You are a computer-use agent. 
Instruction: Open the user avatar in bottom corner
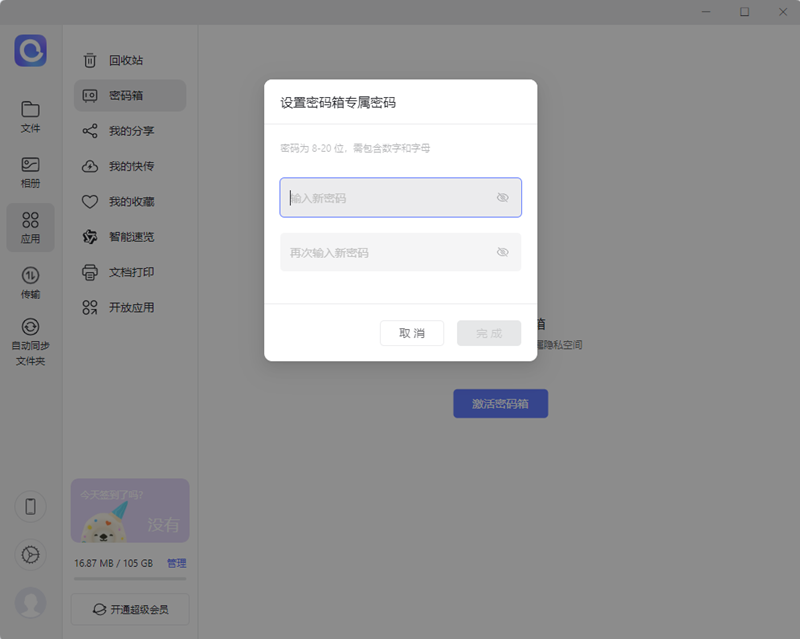(x=30, y=603)
